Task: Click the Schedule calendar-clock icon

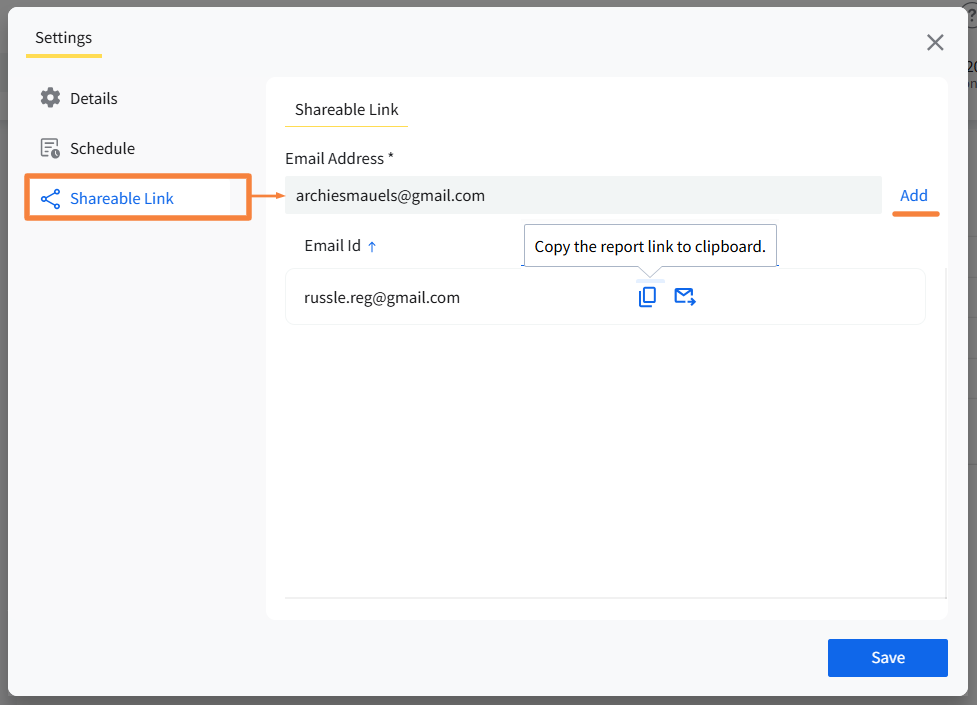Action: [50, 148]
